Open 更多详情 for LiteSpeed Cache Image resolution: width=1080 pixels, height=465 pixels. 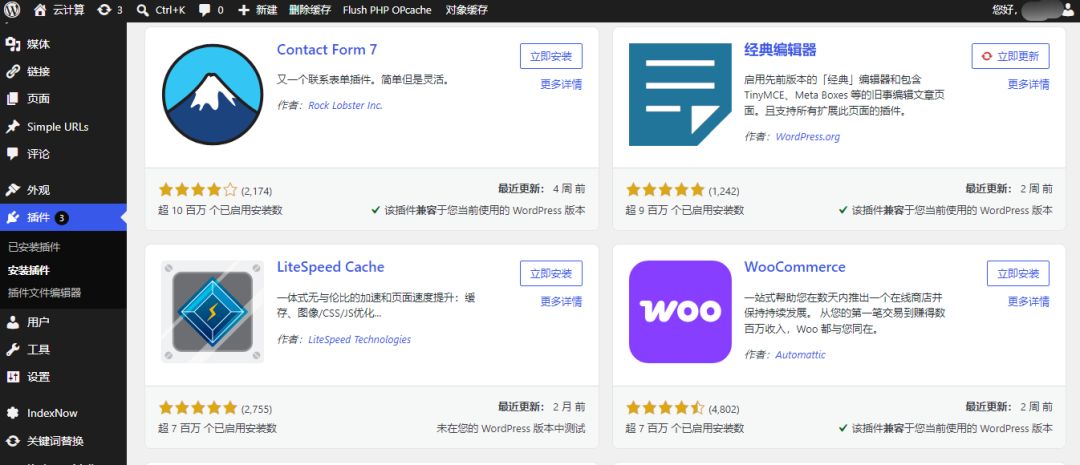click(x=561, y=301)
